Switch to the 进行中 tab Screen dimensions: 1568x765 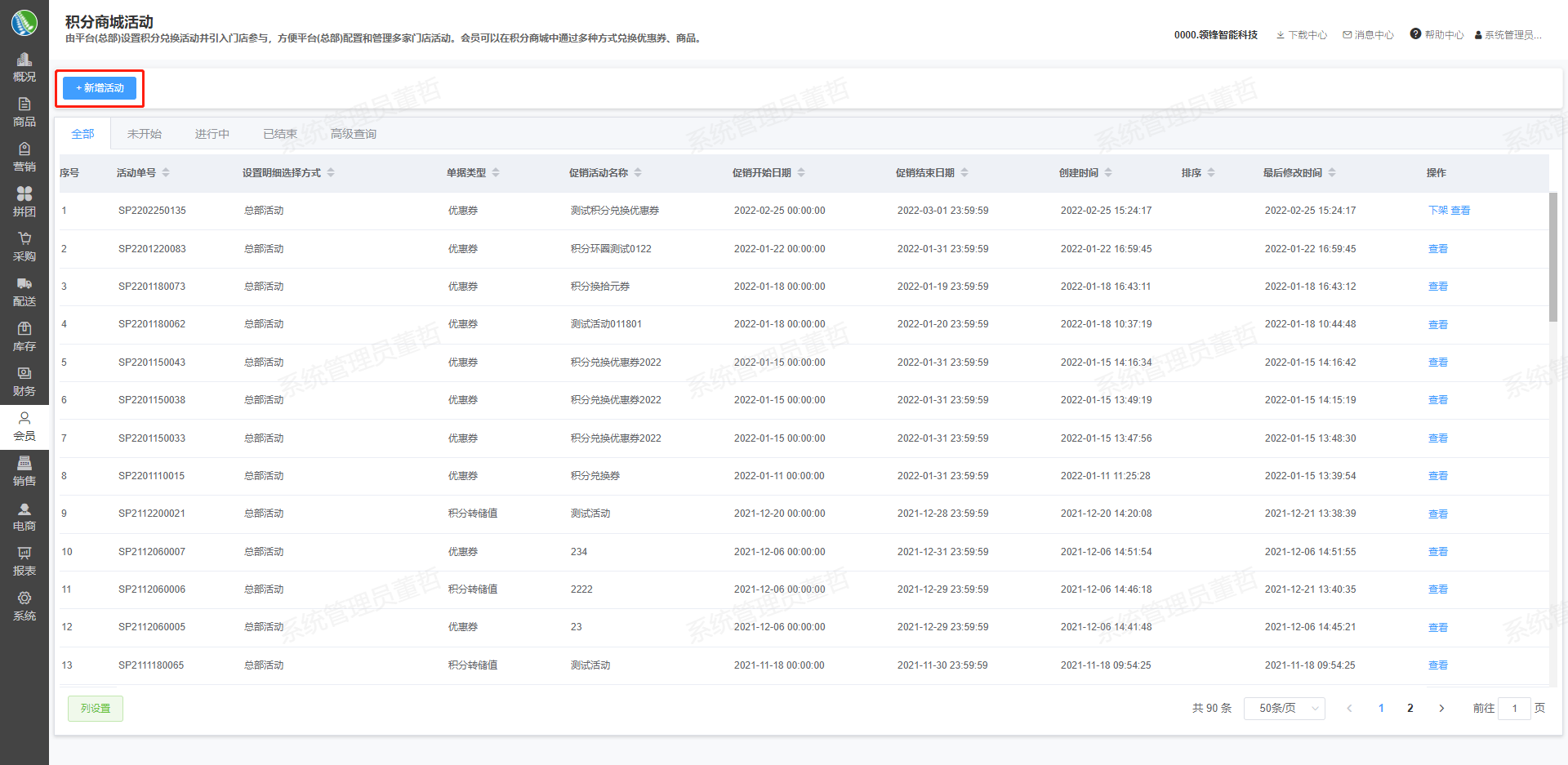point(212,134)
